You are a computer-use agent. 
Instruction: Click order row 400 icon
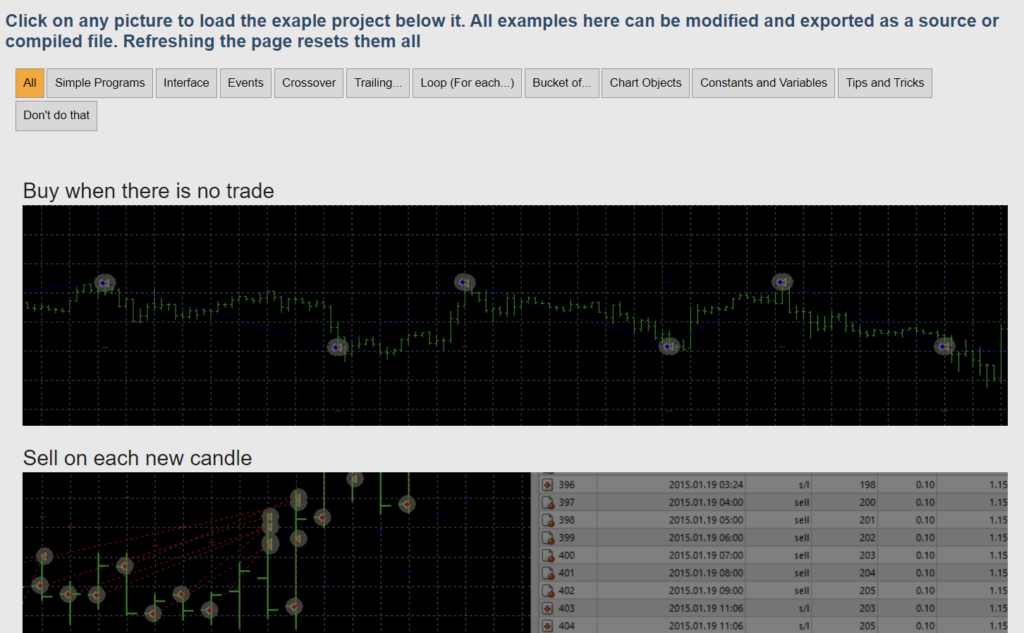point(547,555)
